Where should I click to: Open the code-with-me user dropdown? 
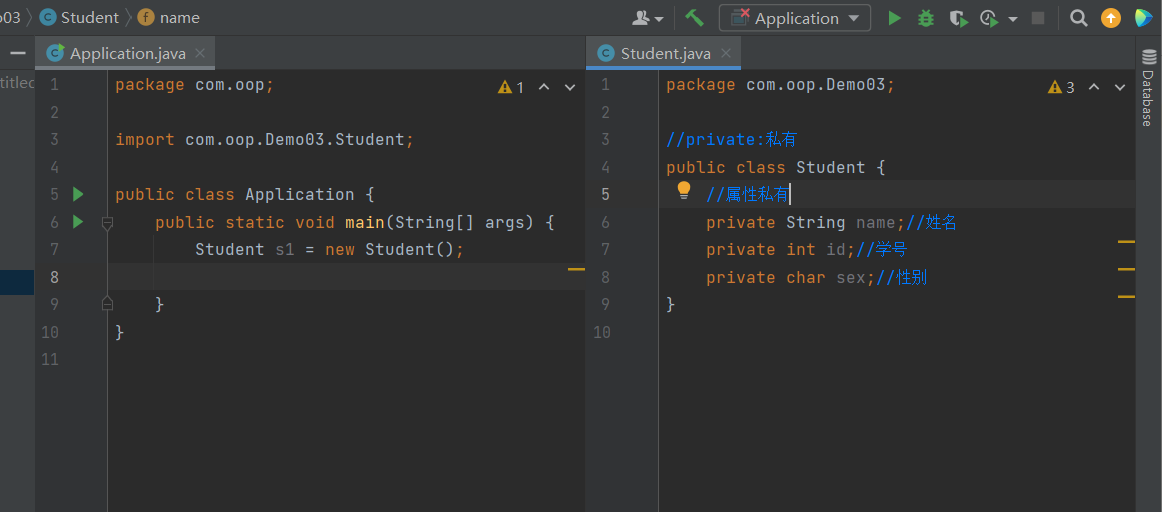point(648,18)
